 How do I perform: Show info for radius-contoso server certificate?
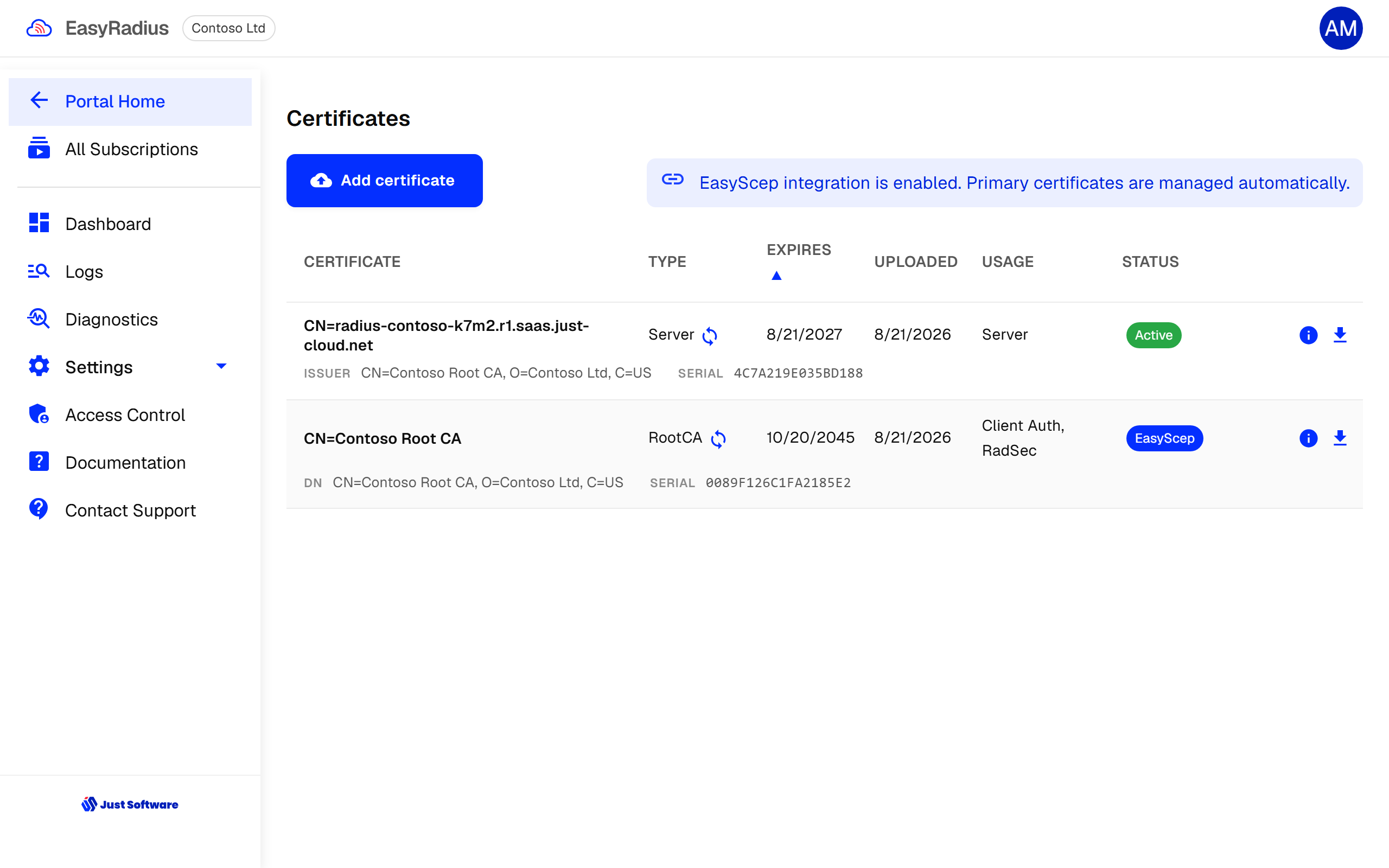(1309, 335)
